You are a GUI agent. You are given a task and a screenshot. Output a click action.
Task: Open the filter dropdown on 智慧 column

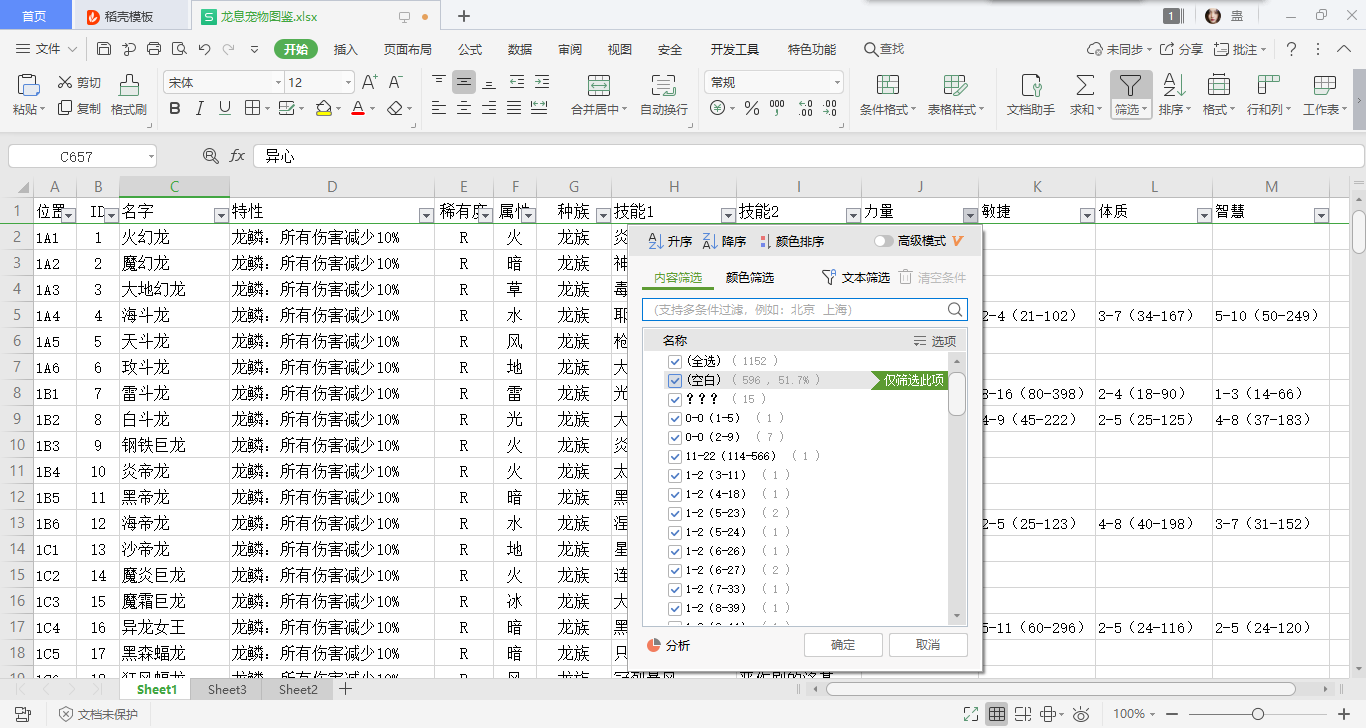[1321, 215]
